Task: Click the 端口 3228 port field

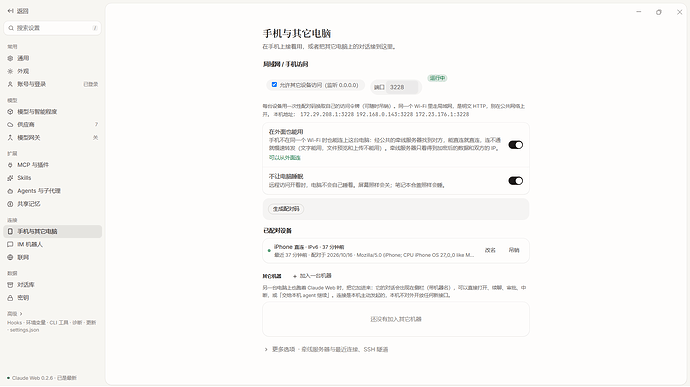Action: pos(403,87)
